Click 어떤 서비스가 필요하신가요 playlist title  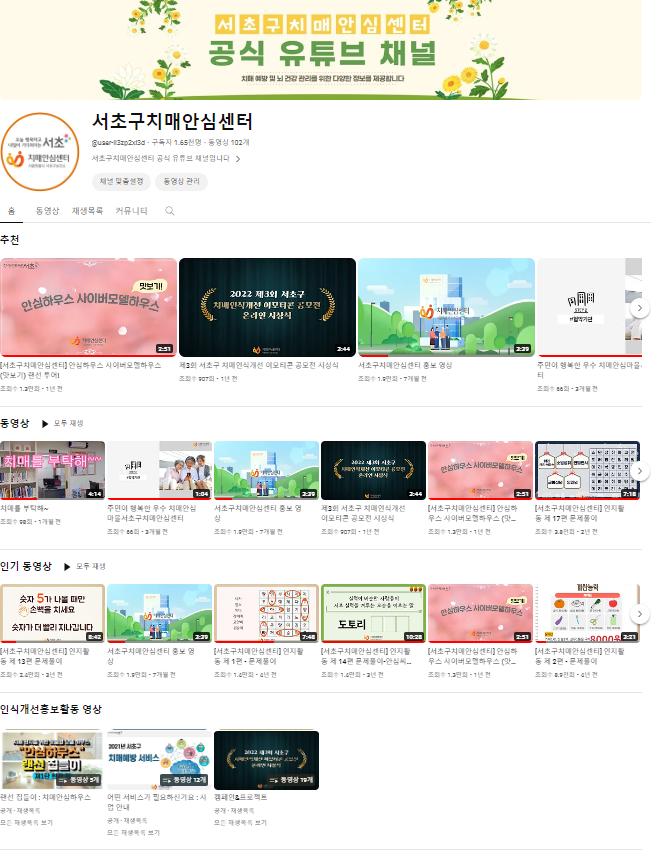(x=157, y=802)
